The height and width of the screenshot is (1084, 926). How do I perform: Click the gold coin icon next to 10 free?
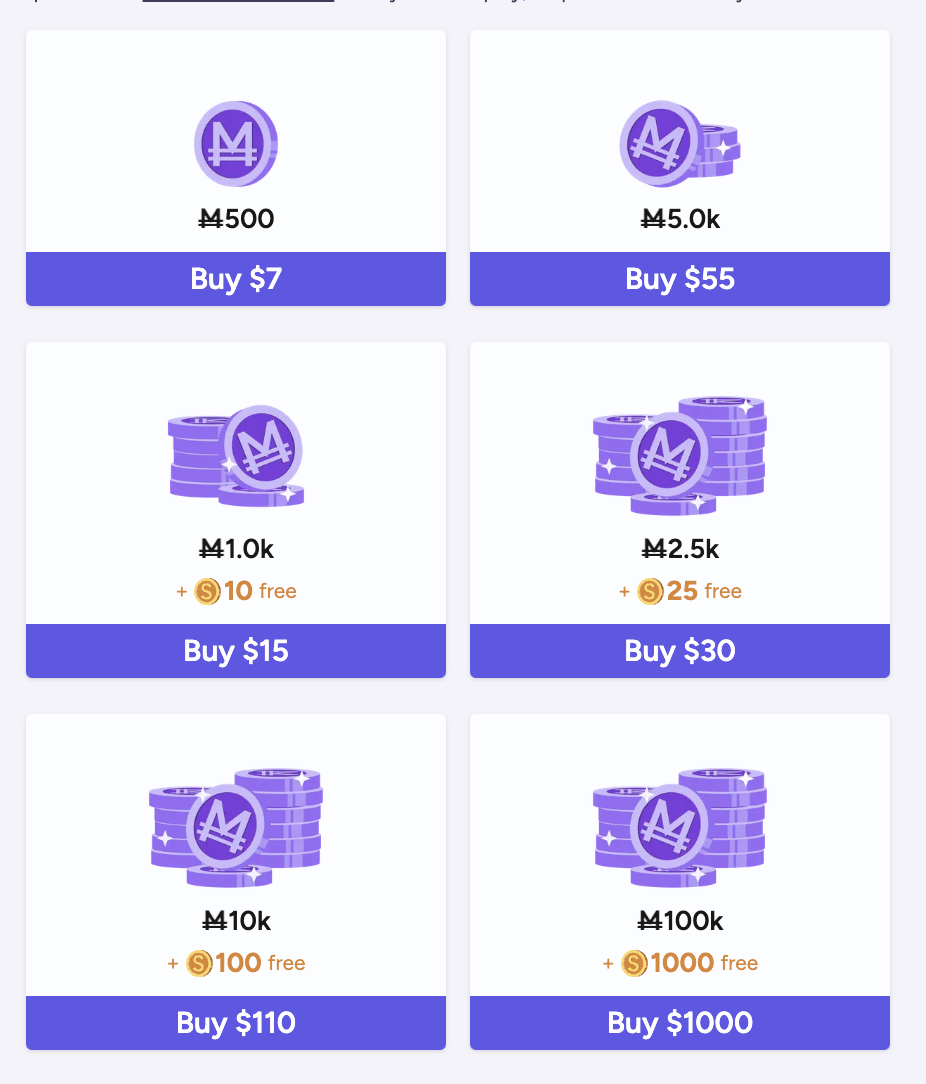(207, 592)
